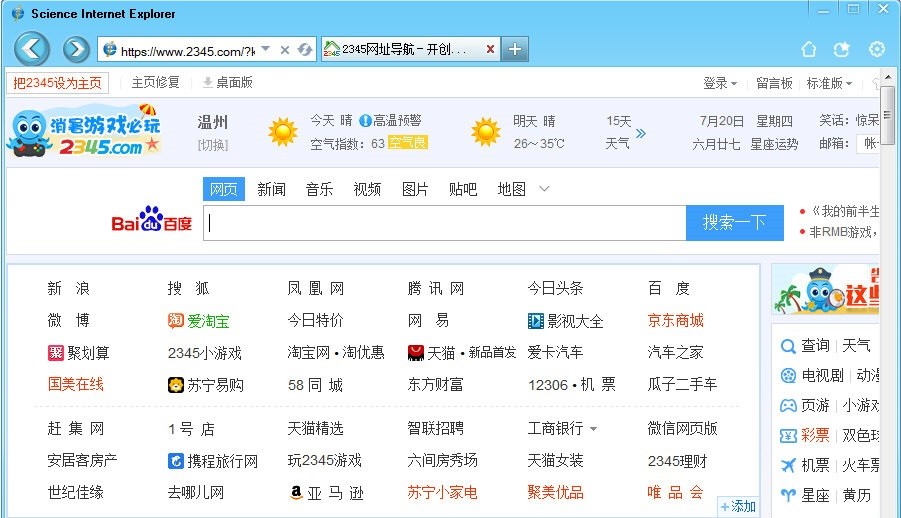Select the 新闻 search tab
Image resolution: width=901 pixels, height=518 pixels.
(271, 189)
